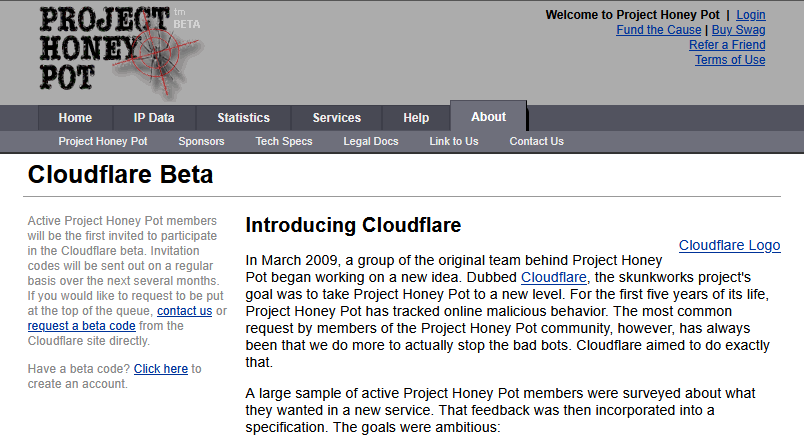
Task: Follow the Fund the Cause link
Action: [x=658, y=30]
